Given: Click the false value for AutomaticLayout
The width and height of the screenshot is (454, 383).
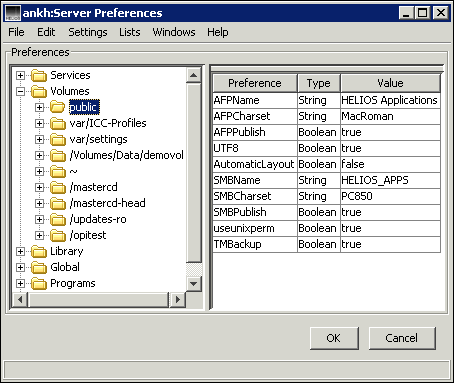Looking at the screenshot, I should [390, 164].
